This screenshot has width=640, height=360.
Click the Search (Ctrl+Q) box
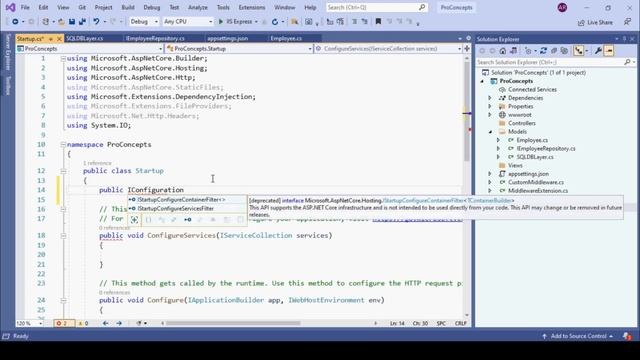(377, 7)
